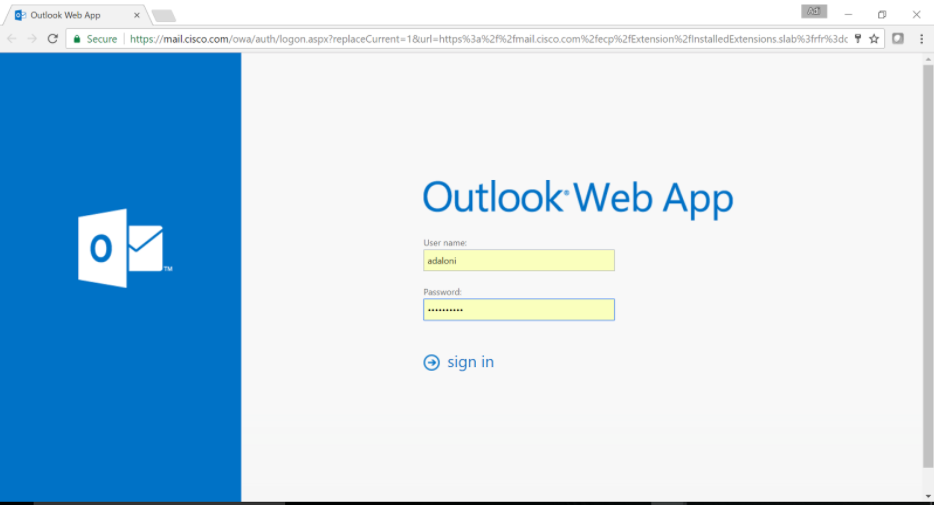Bookmark this page with the star icon
This screenshot has height=505, width=934.
click(x=874, y=39)
